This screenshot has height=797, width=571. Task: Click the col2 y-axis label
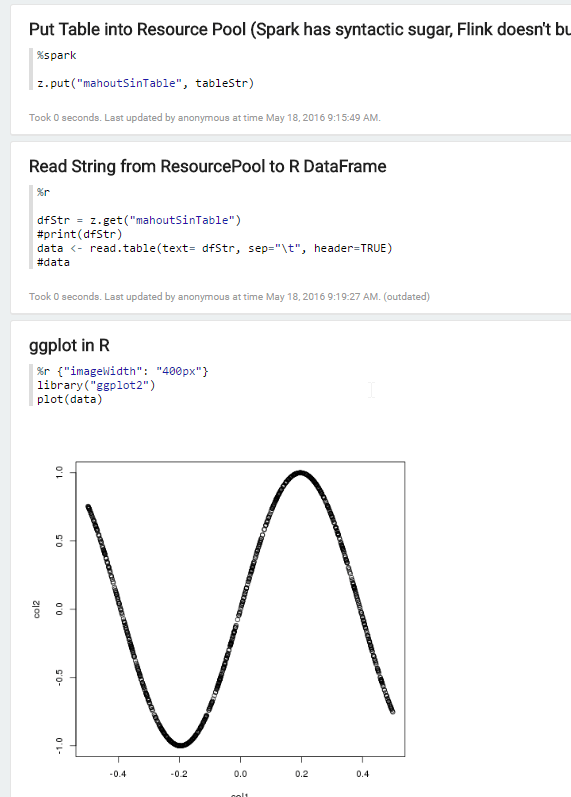pyautogui.click(x=36, y=609)
